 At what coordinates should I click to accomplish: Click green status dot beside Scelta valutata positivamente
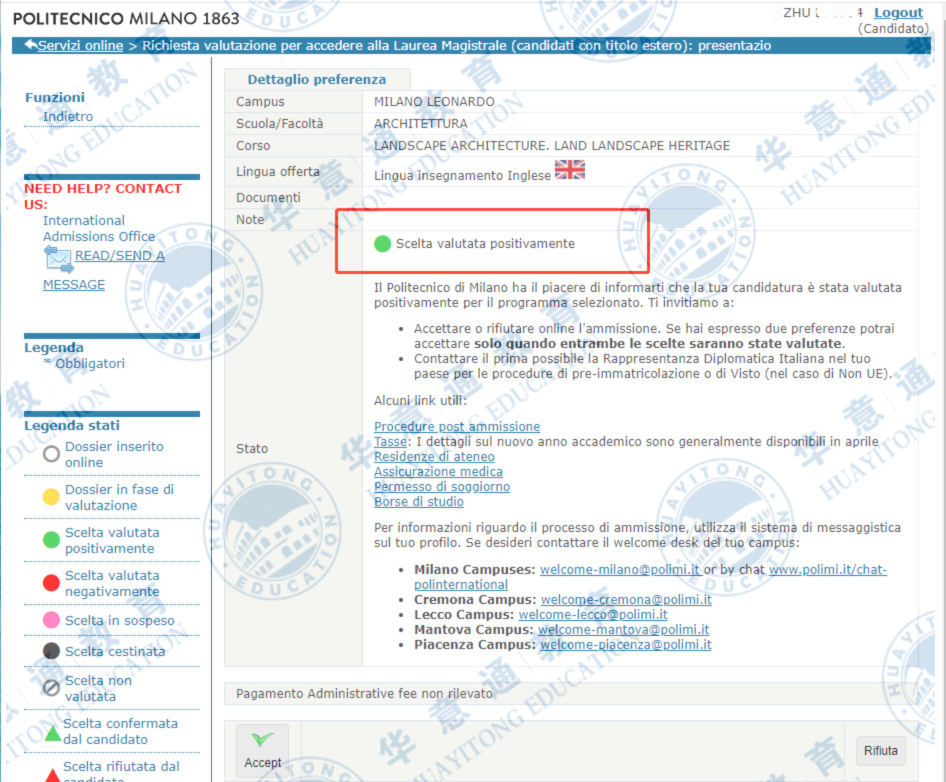[383, 244]
